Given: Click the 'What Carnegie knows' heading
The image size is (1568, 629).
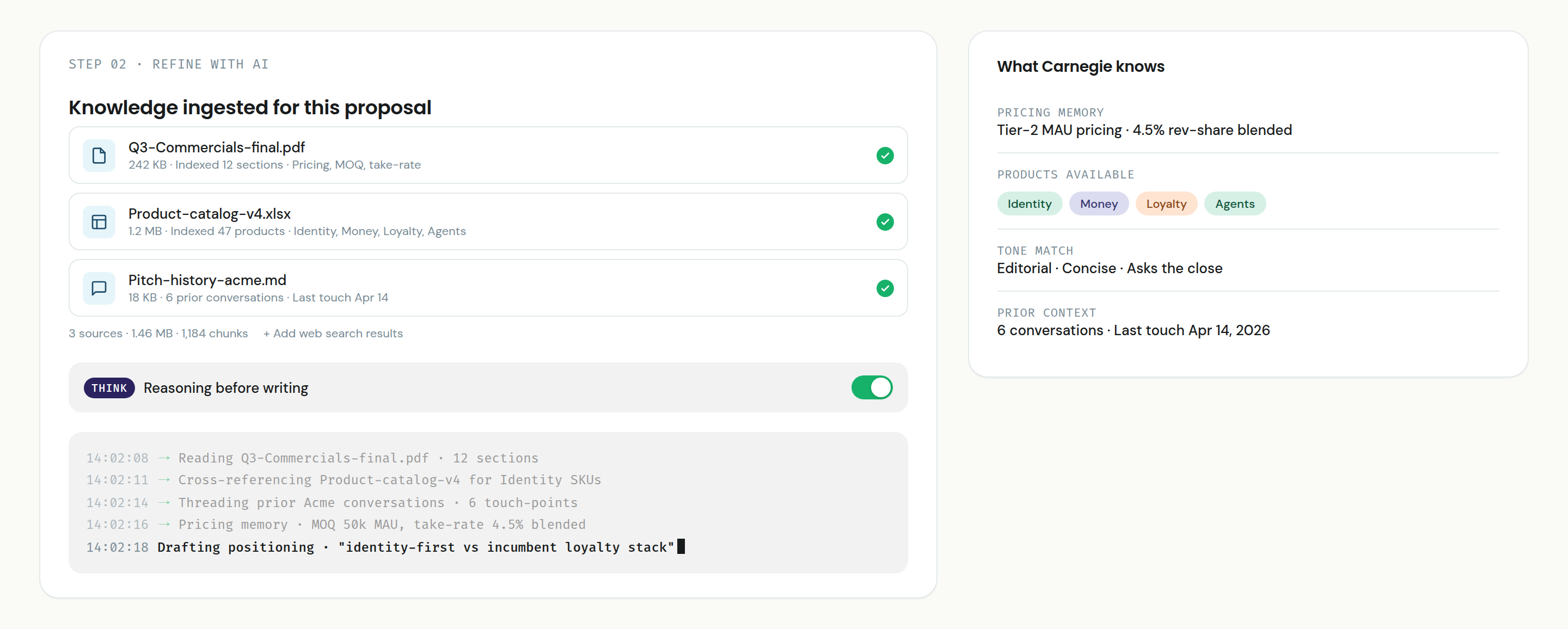Looking at the screenshot, I should pos(1080,66).
